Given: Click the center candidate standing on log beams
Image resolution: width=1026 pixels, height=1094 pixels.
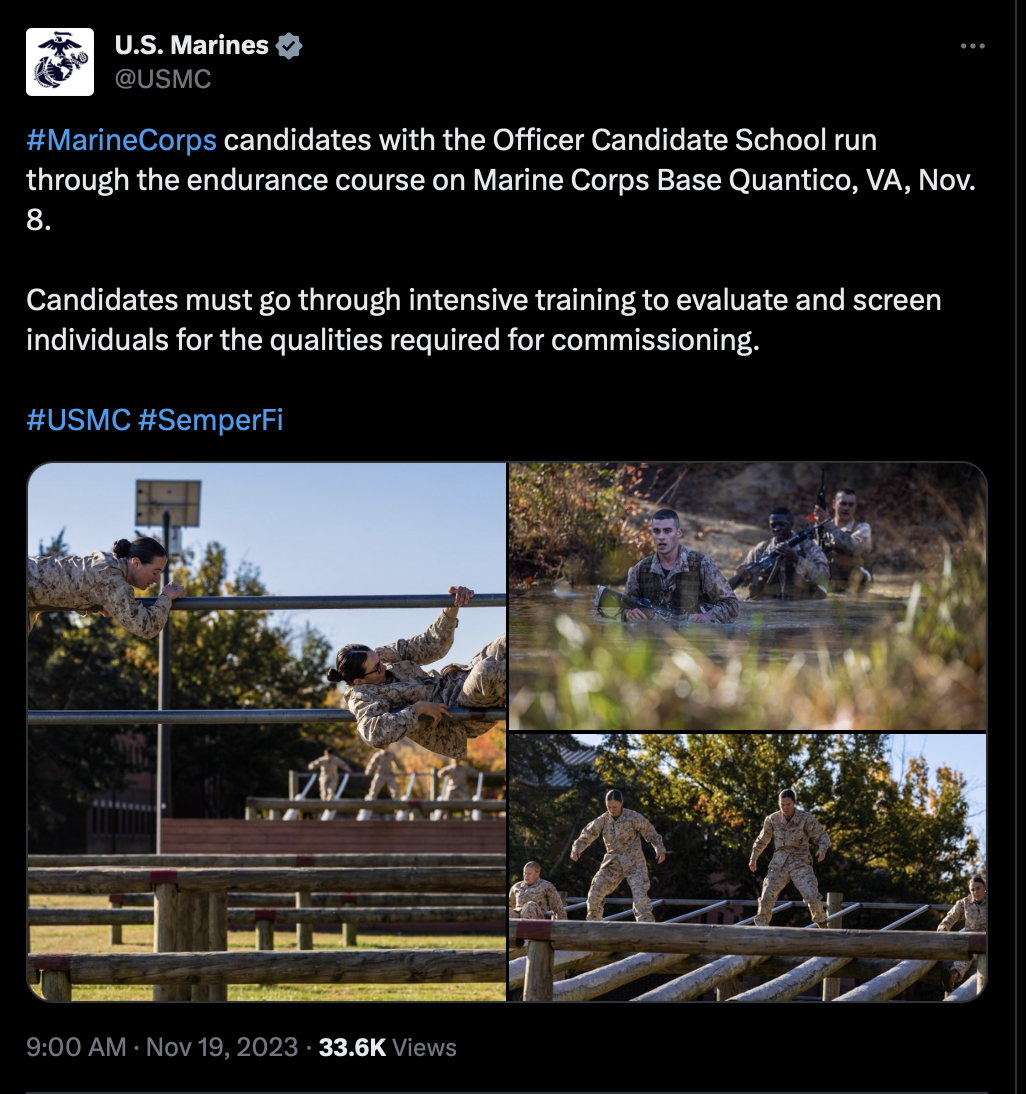Looking at the screenshot, I should tap(789, 857).
